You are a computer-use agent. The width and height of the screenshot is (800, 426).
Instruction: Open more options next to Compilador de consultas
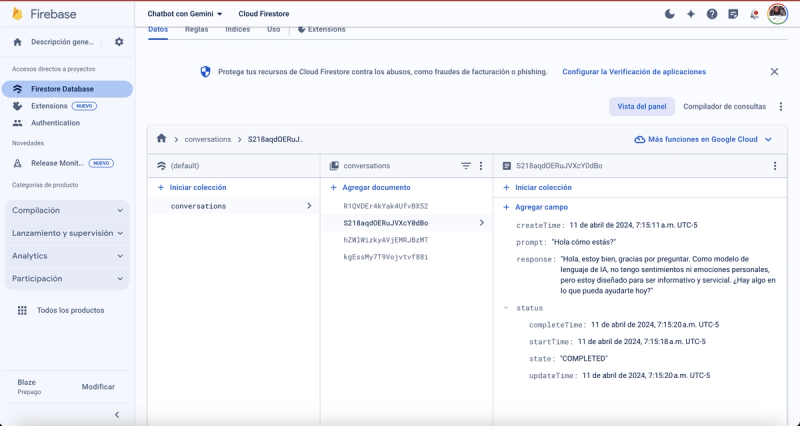pos(781,107)
